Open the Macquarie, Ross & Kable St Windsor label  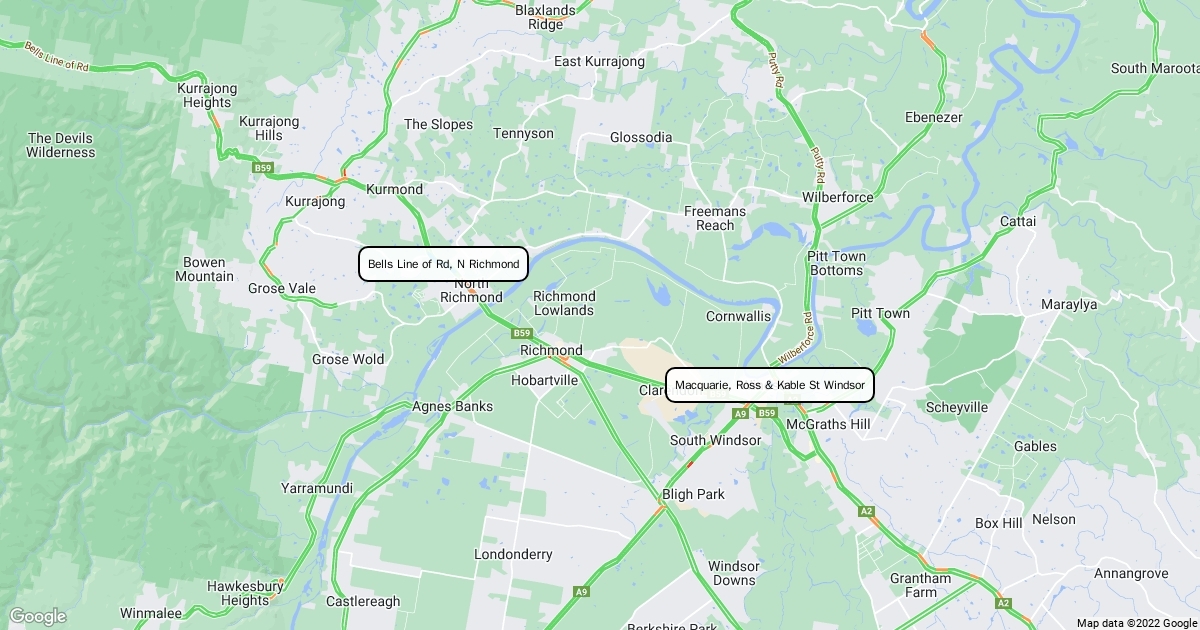tap(770, 385)
